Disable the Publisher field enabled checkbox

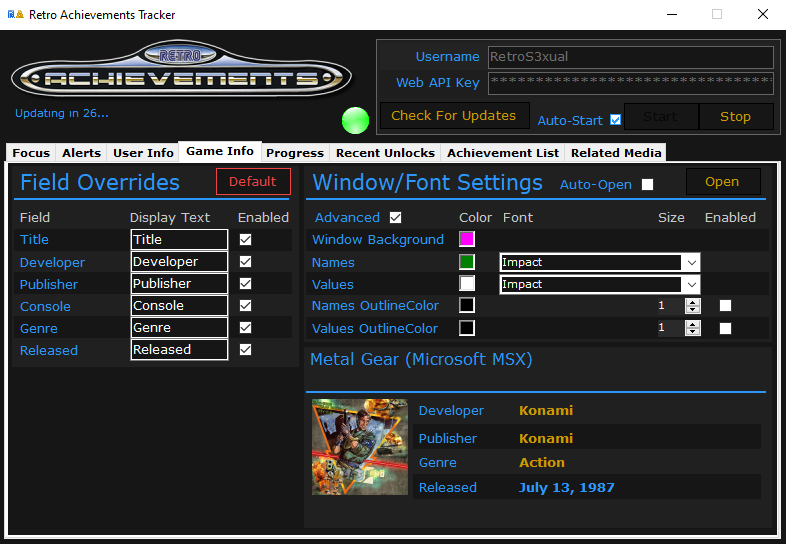pyautogui.click(x=246, y=284)
